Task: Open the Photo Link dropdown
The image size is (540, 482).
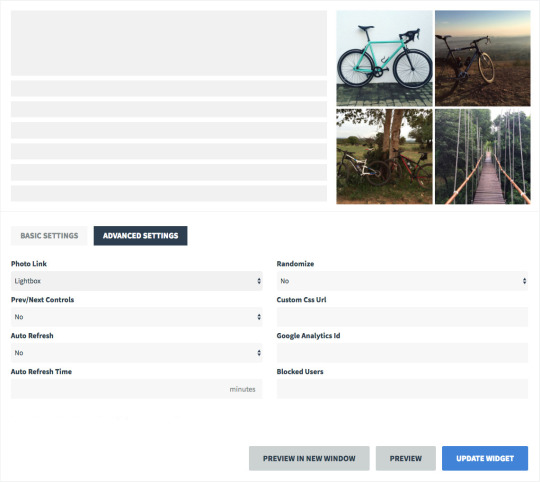Action: point(137,281)
